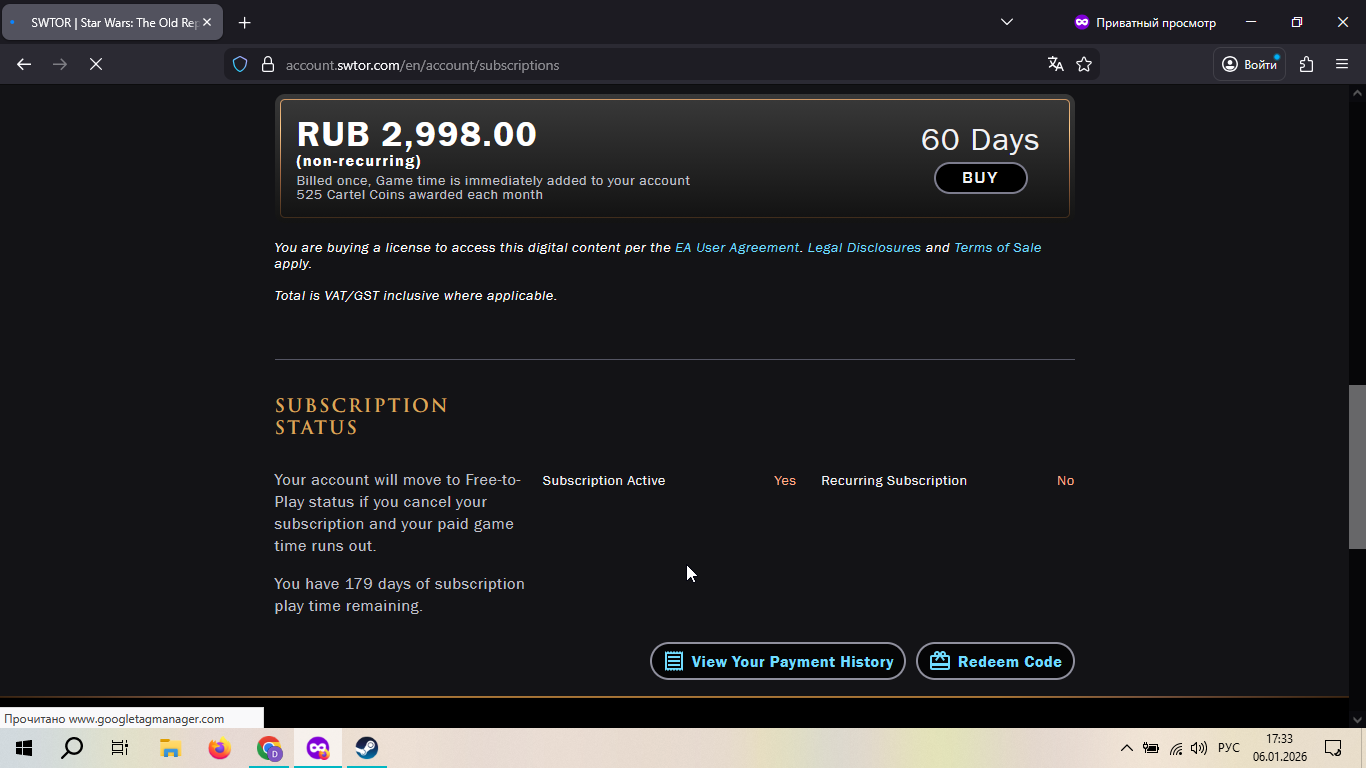
Task: Open Steam from the taskbar
Action: click(367, 748)
